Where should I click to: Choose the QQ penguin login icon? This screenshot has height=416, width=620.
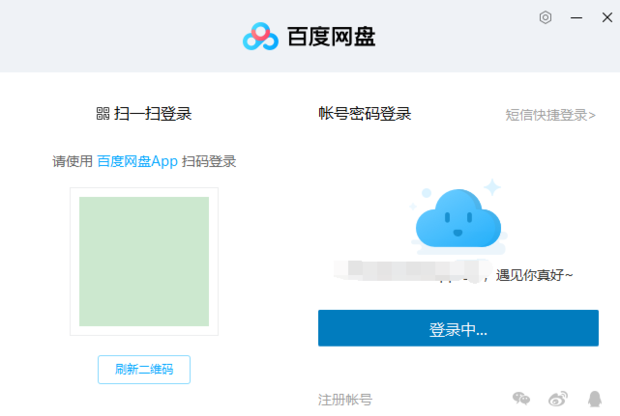point(595,399)
